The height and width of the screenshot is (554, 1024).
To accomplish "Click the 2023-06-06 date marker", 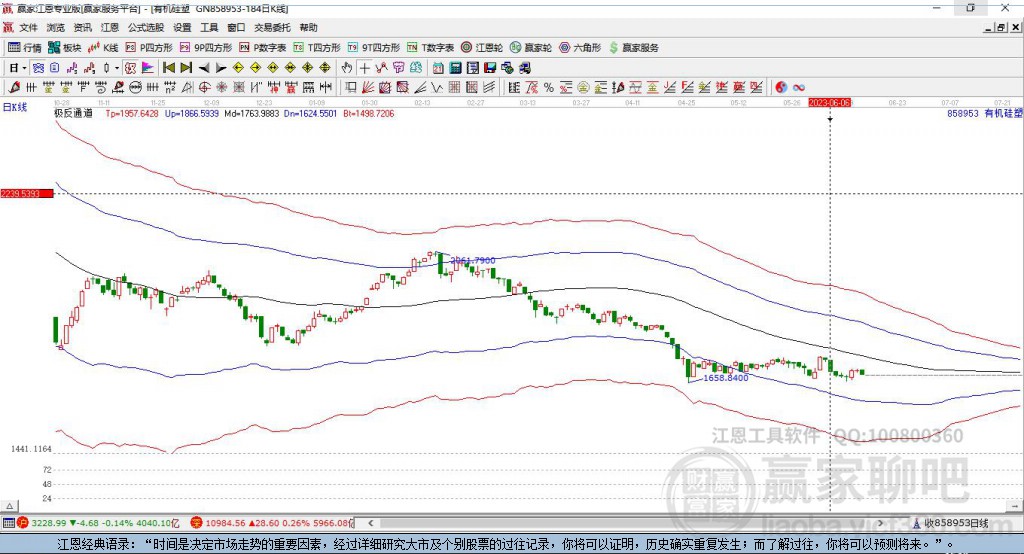I will coord(829,103).
